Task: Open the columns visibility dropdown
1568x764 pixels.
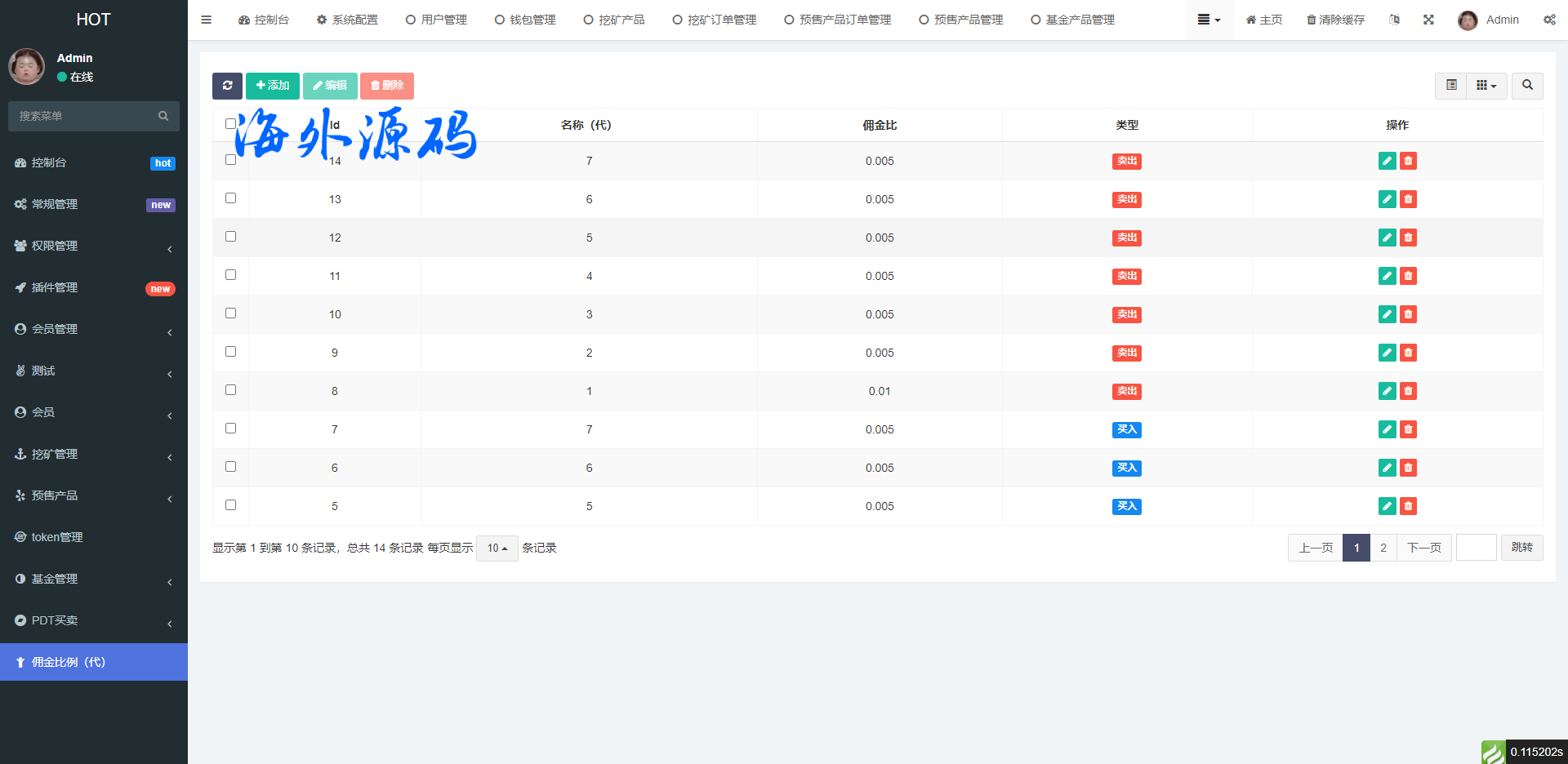Action: pyautogui.click(x=1486, y=86)
